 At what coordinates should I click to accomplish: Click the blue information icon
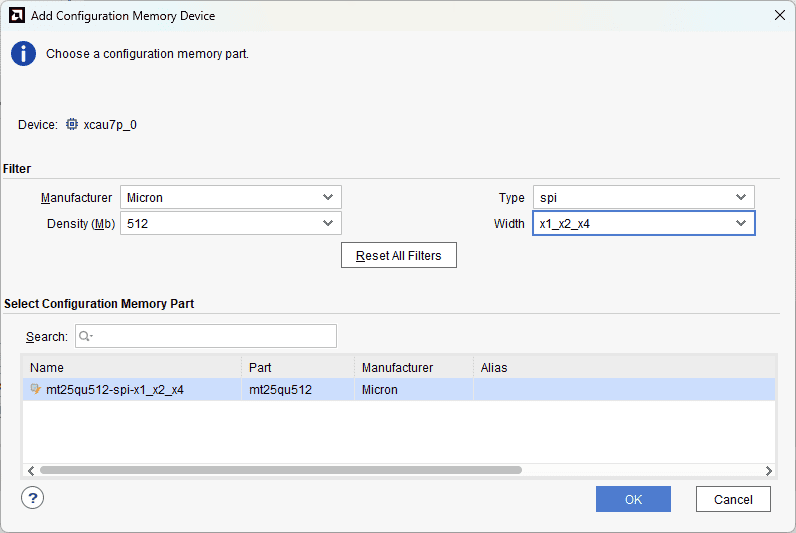pos(23,54)
